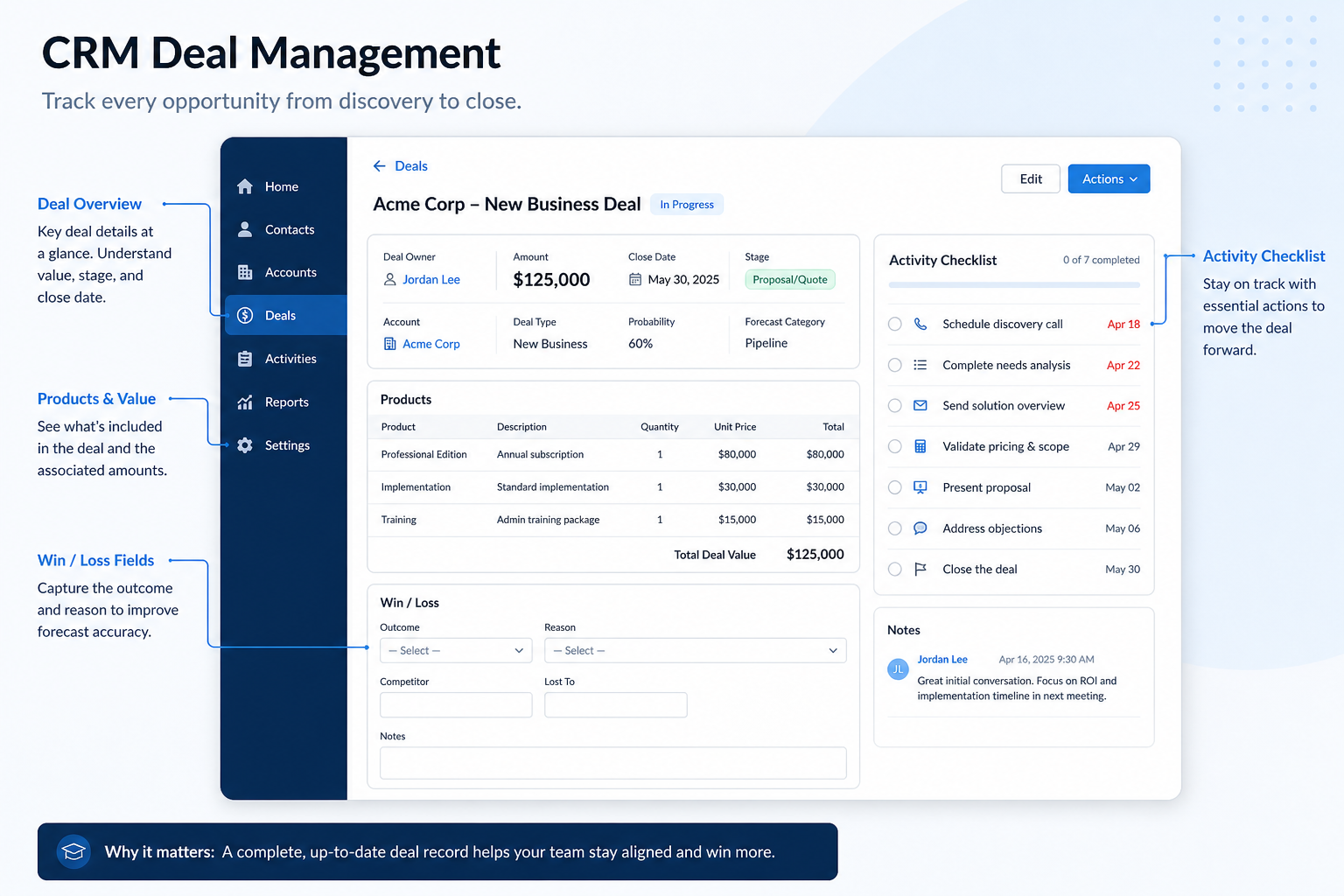
Task: Click Jordan Lee name in Notes
Action: click(942, 660)
